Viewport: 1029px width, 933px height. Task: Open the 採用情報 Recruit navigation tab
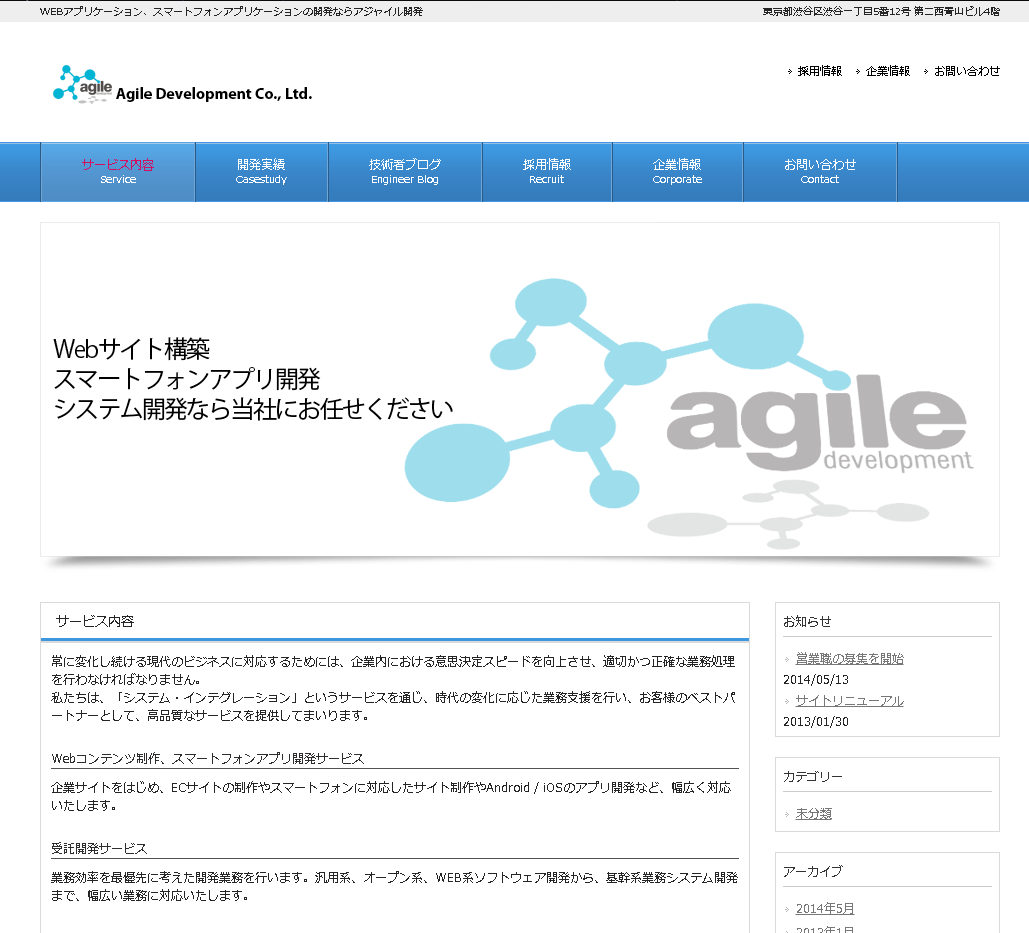(x=546, y=171)
